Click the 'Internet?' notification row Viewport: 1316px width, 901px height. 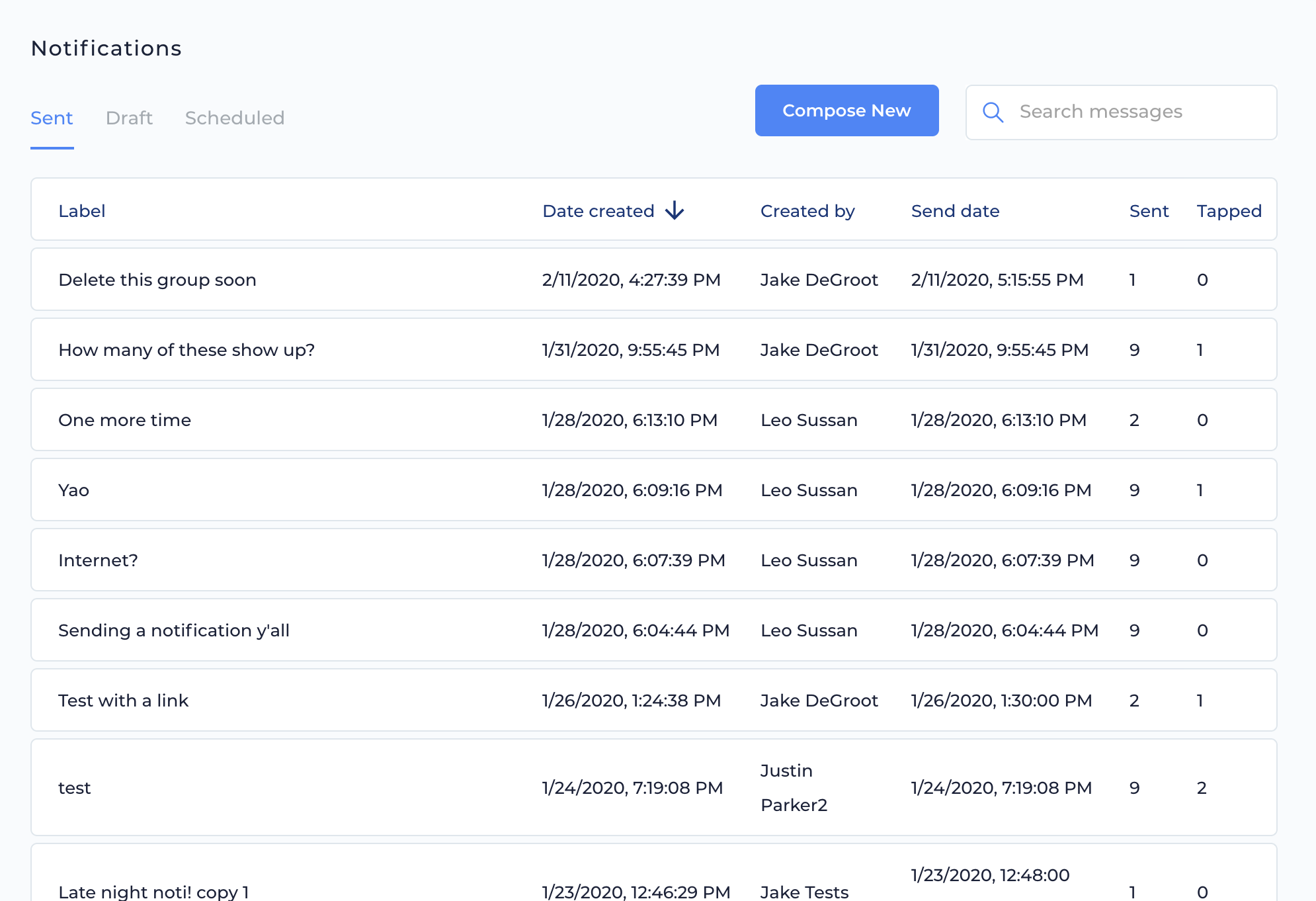click(98, 560)
